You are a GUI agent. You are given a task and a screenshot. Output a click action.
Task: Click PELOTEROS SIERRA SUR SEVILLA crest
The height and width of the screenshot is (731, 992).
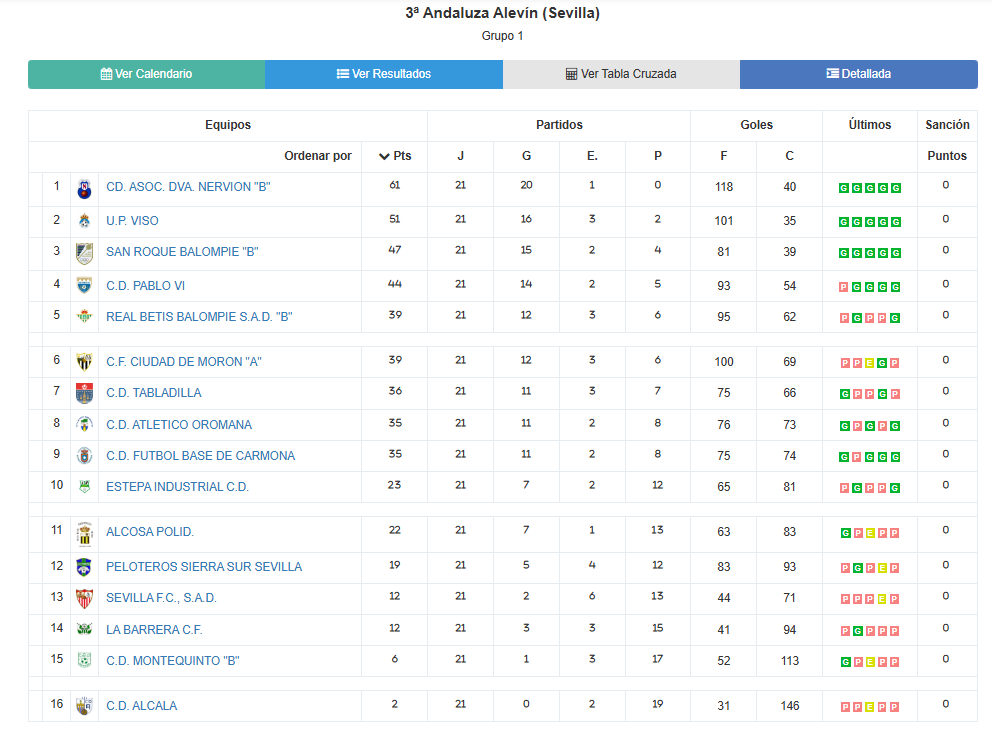coord(84,567)
